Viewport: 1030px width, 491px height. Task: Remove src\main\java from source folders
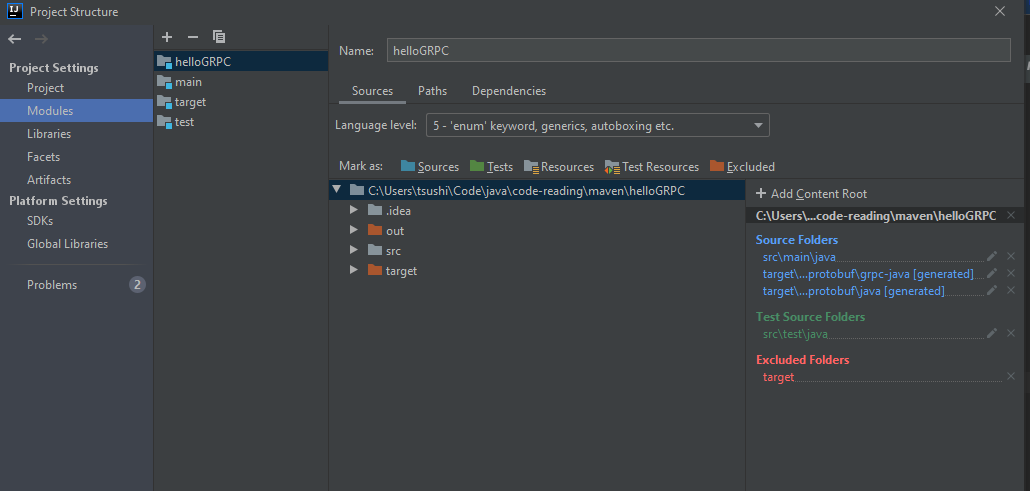[x=1011, y=256]
